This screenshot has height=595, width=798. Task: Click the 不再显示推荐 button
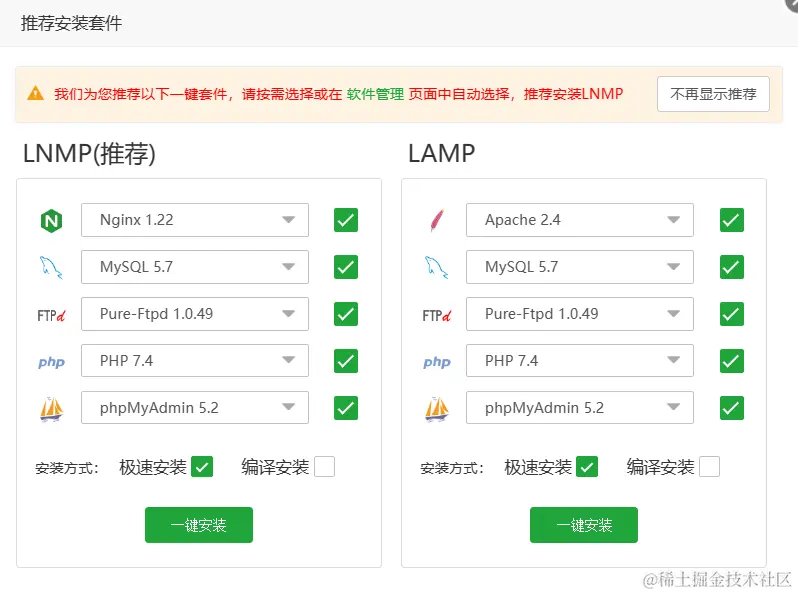[713, 94]
